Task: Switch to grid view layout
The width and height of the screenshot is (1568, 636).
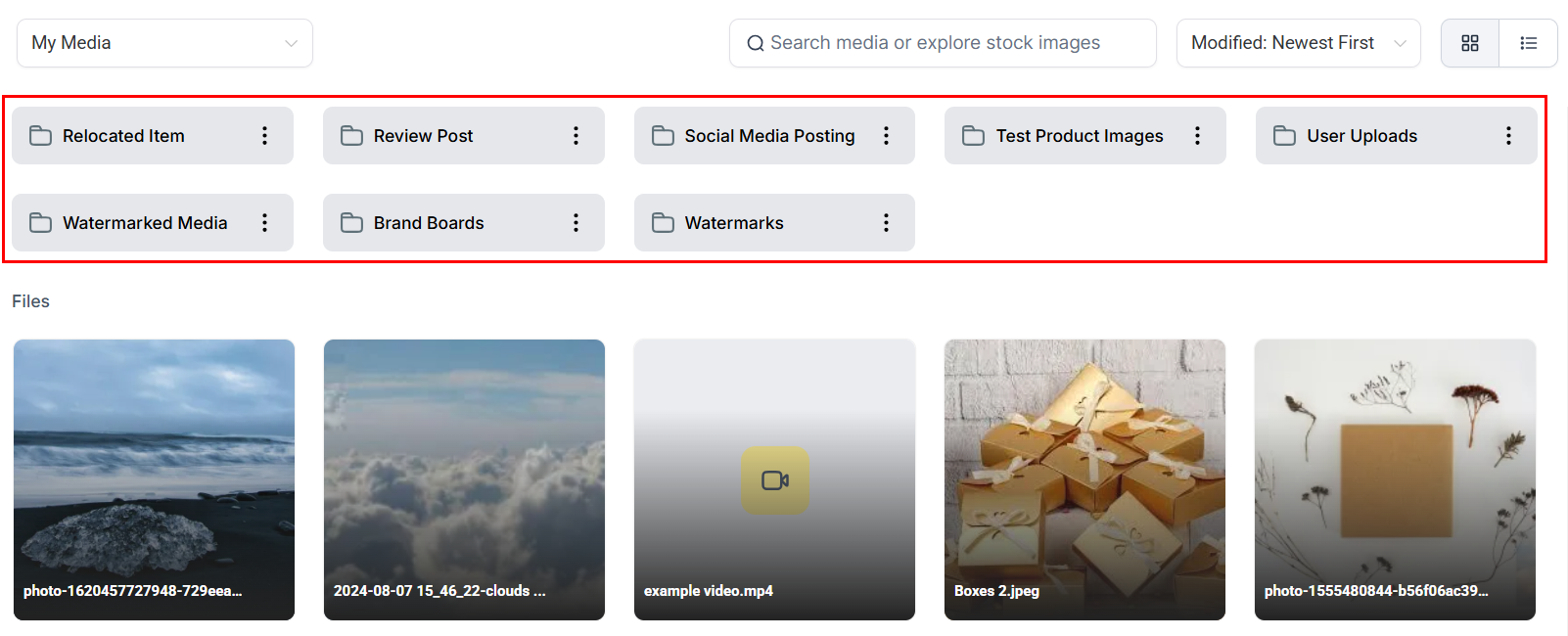Action: [1469, 43]
